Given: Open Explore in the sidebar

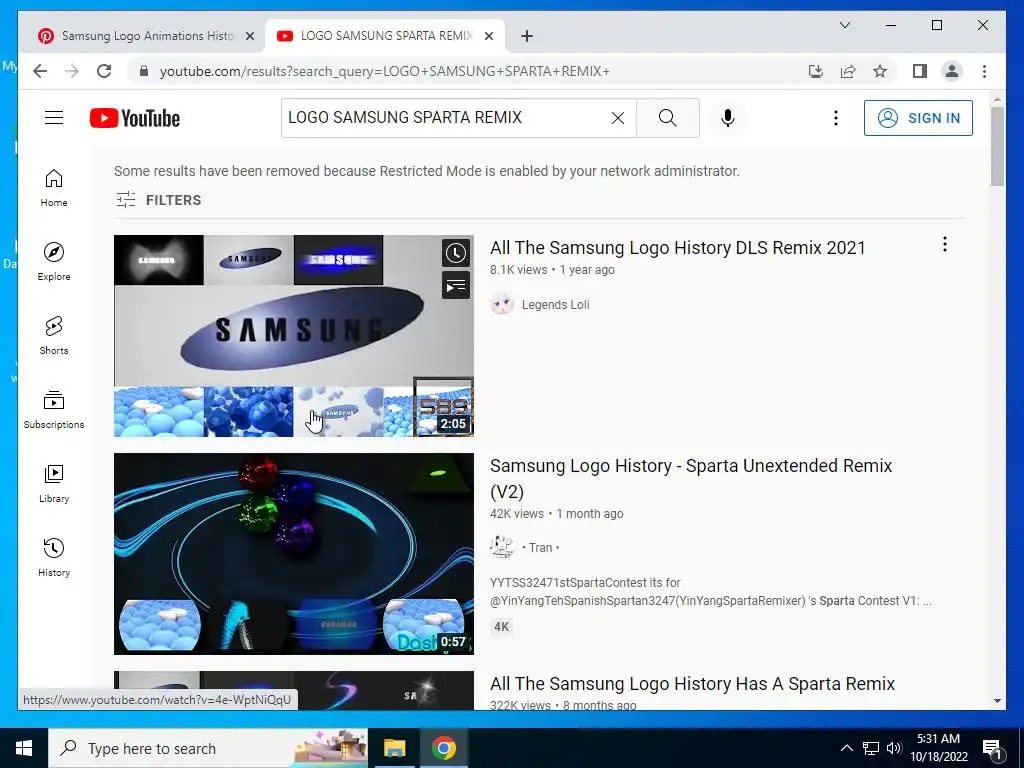Looking at the screenshot, I should pyautogui.click(x=54, y=261).
